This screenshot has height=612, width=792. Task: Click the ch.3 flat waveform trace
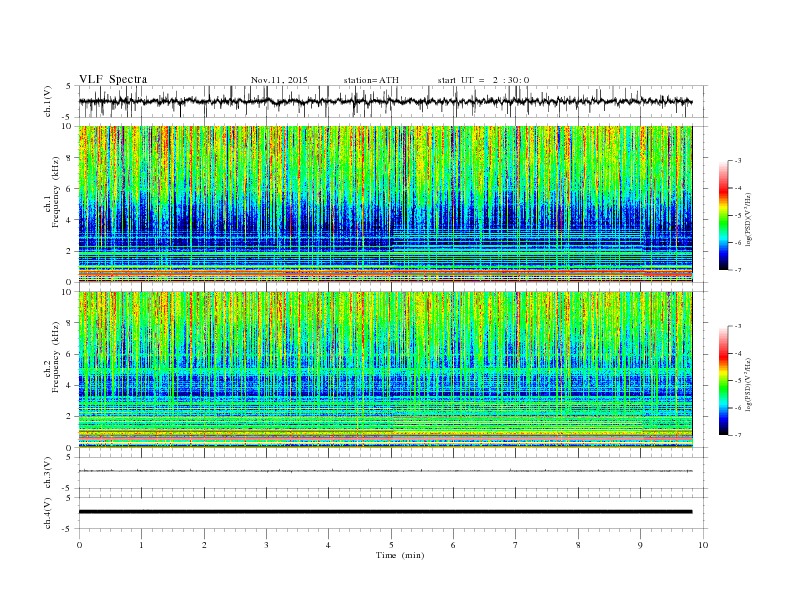tap(385, 471)
